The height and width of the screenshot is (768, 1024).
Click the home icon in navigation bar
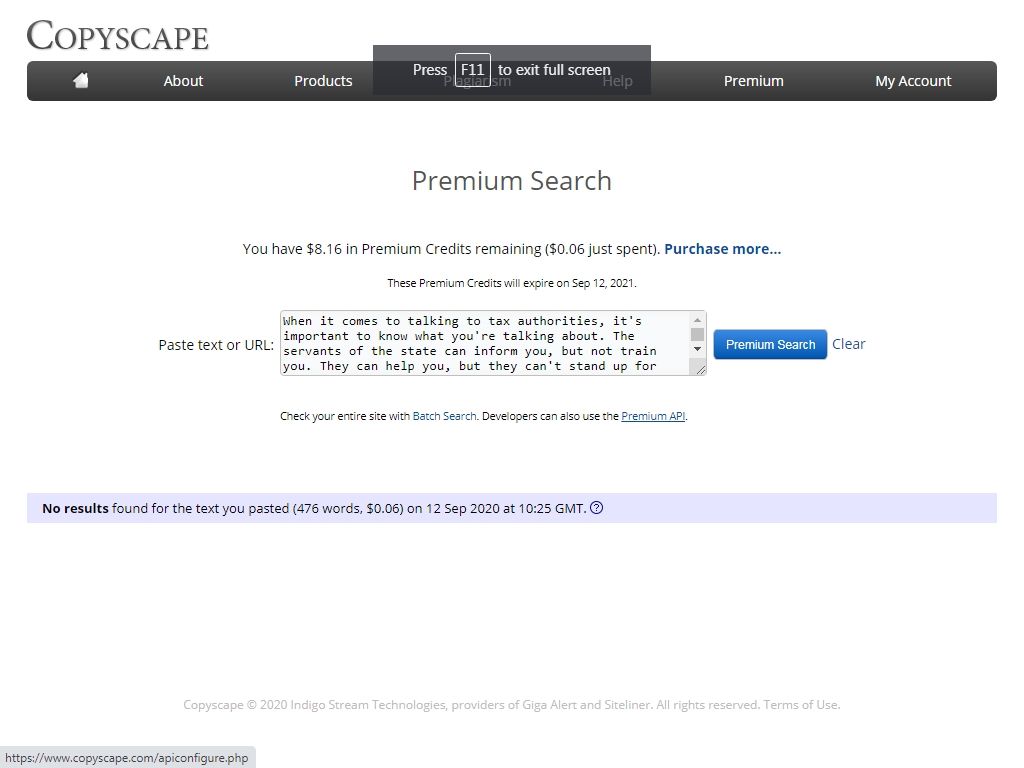coord(80,80)
